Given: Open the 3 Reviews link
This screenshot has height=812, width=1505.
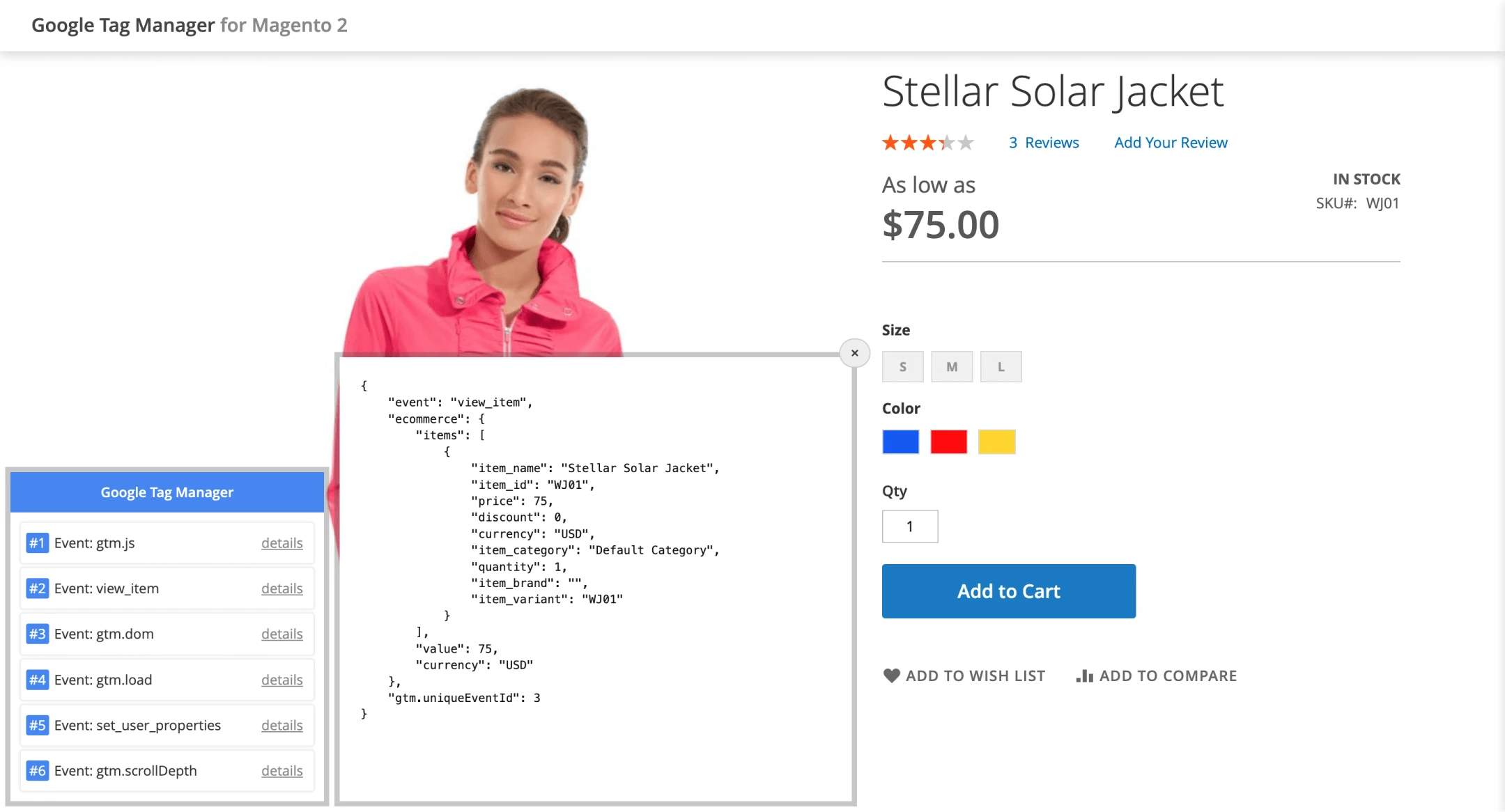Looking at the screenshot, I should coord(1044,143).
